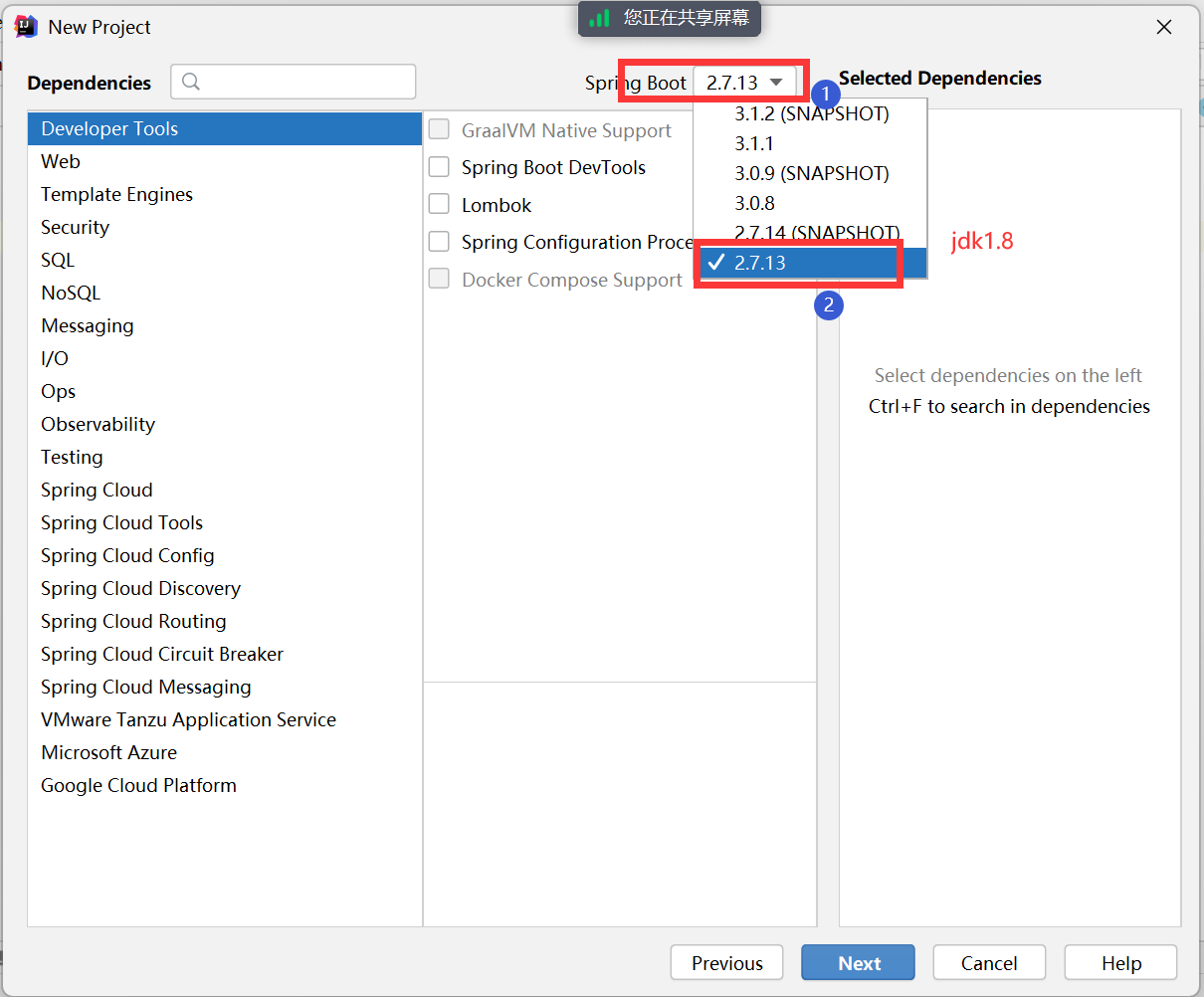The width and height of the screenshot is (1204, 997).
Task: Select the NoSQL category
Action: coord(225,293)
